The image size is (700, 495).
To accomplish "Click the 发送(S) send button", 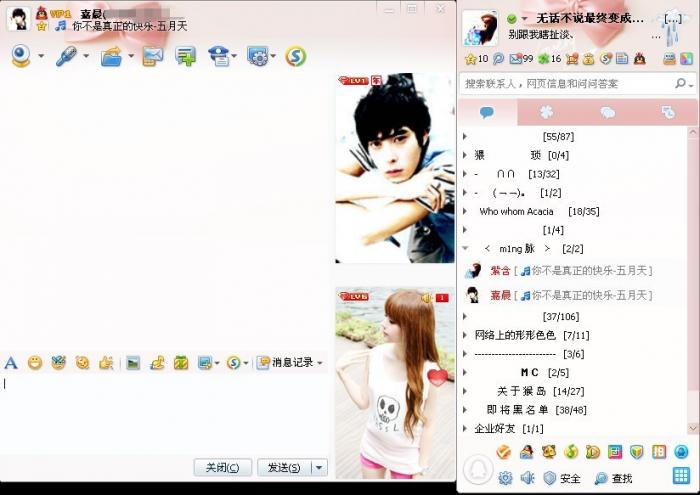I will 284,468.
